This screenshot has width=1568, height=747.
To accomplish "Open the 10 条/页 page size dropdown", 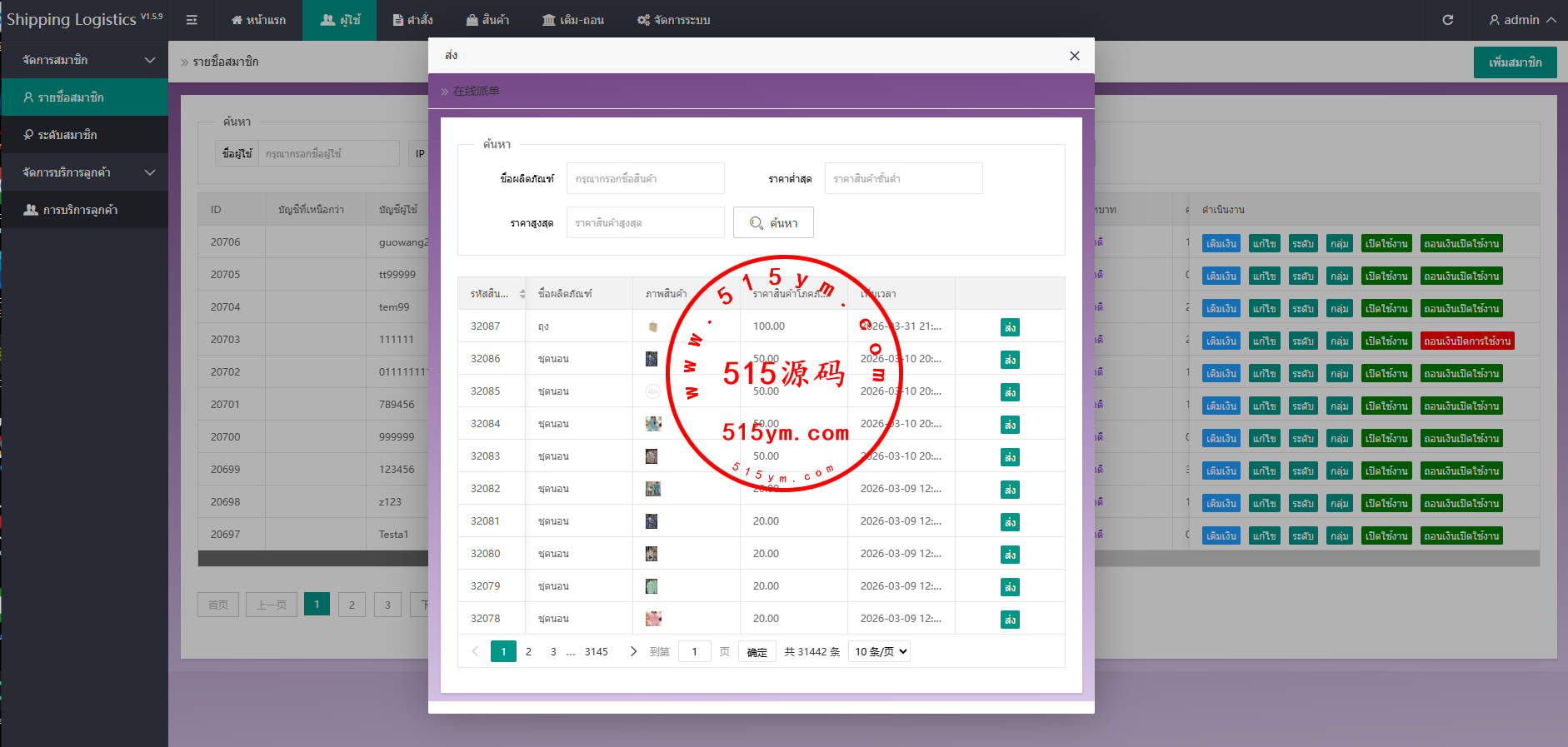I will pyautogui.click(x=879, y=651).
